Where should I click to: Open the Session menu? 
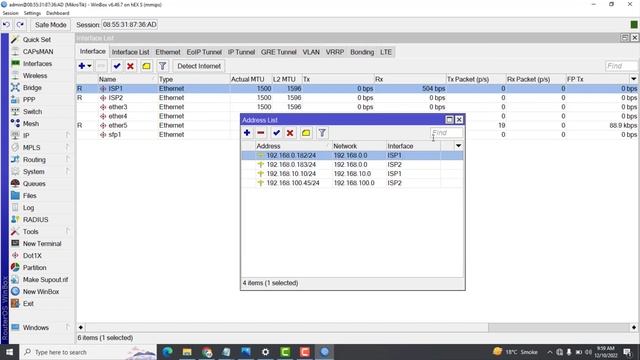point(10,13)
